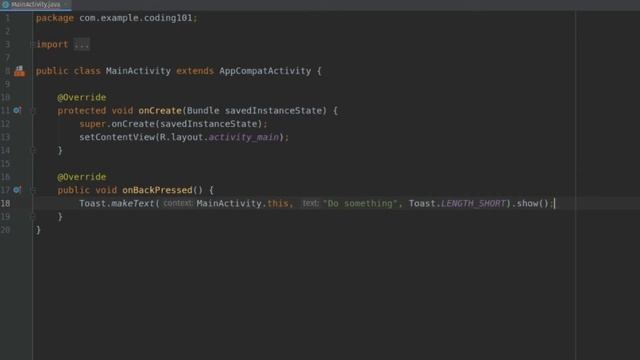
Task: Click AppCompatActivity in the extends clause
Action: click(x=265, y=71)
